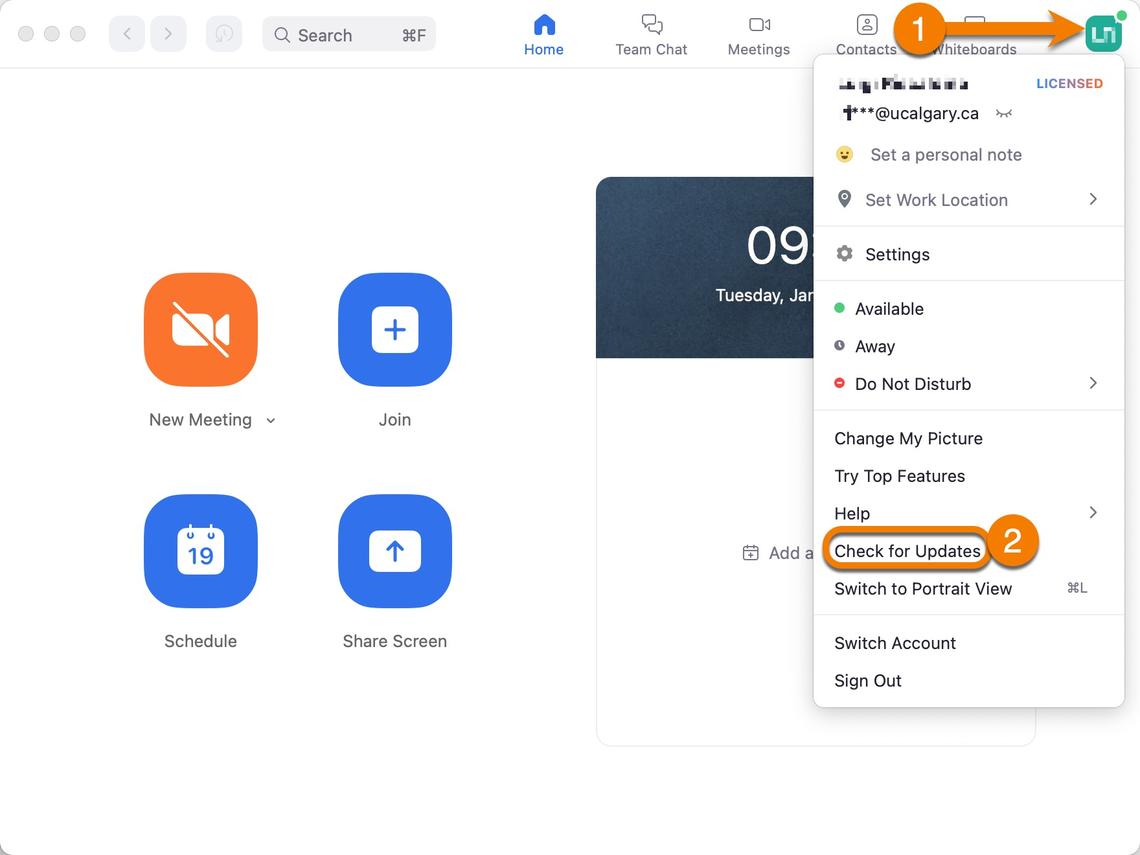Click the Share Screen arrow icon
Image resolution: width=1140 pixels, height=855 pixels.
pos(395,551)
